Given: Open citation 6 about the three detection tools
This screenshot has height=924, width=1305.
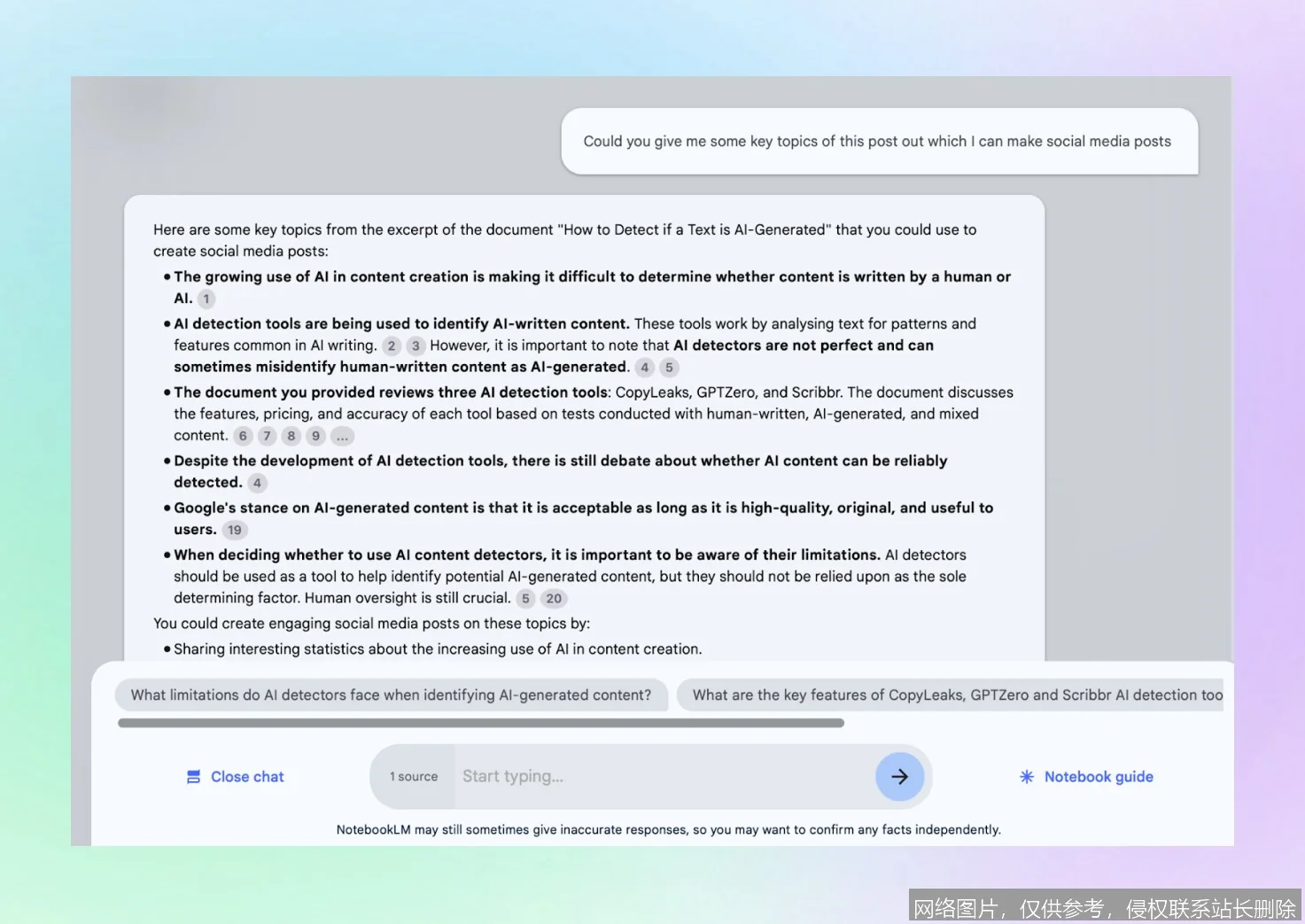Looking at the screenshot, I should pyautogui.click(x=243, y=435).
